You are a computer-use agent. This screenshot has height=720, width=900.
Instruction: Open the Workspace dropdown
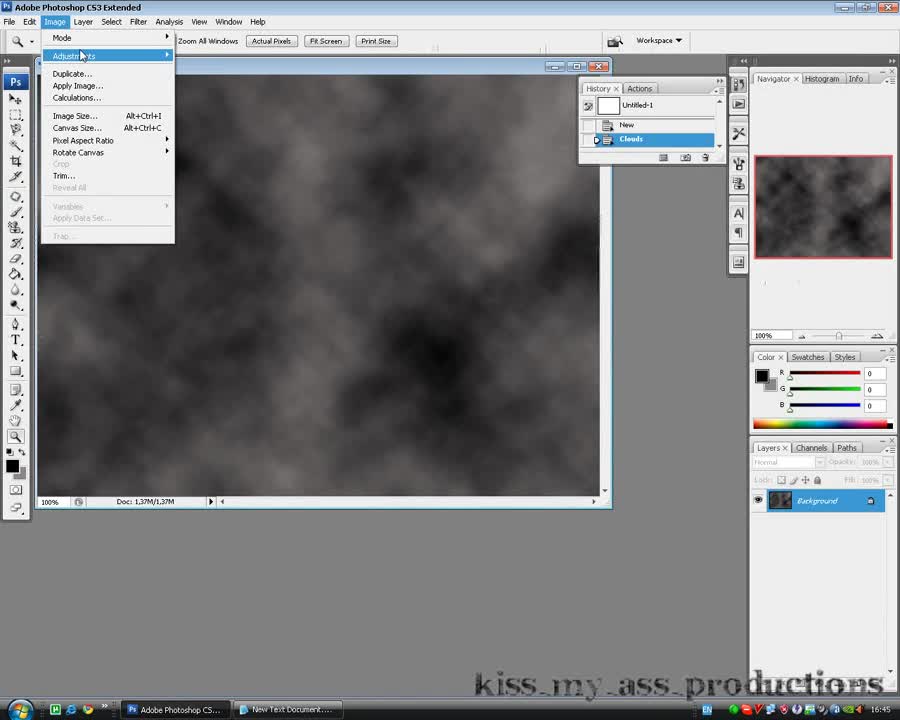point(659,41)
